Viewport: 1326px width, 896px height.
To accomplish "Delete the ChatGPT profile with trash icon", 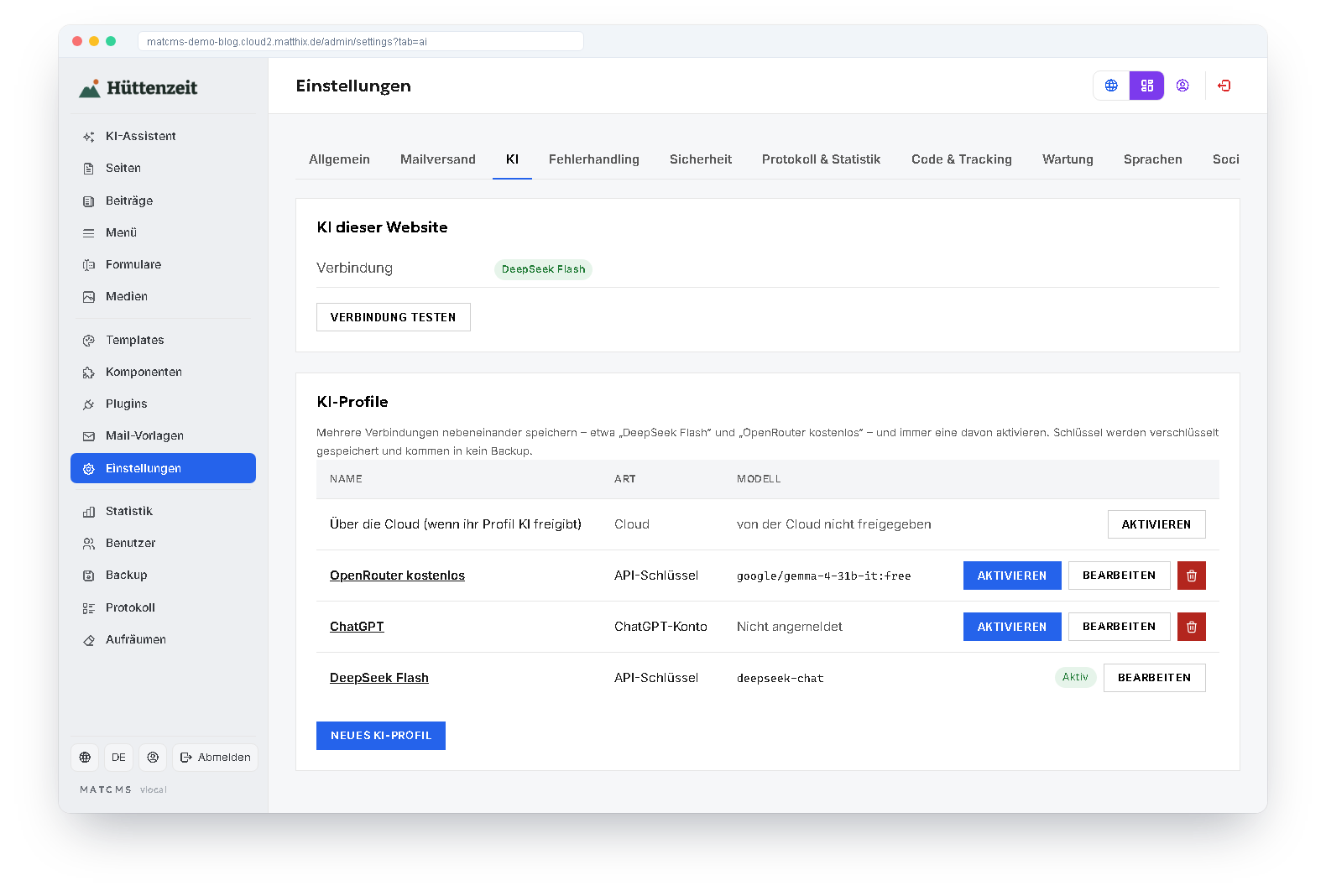I will 1192,627.
